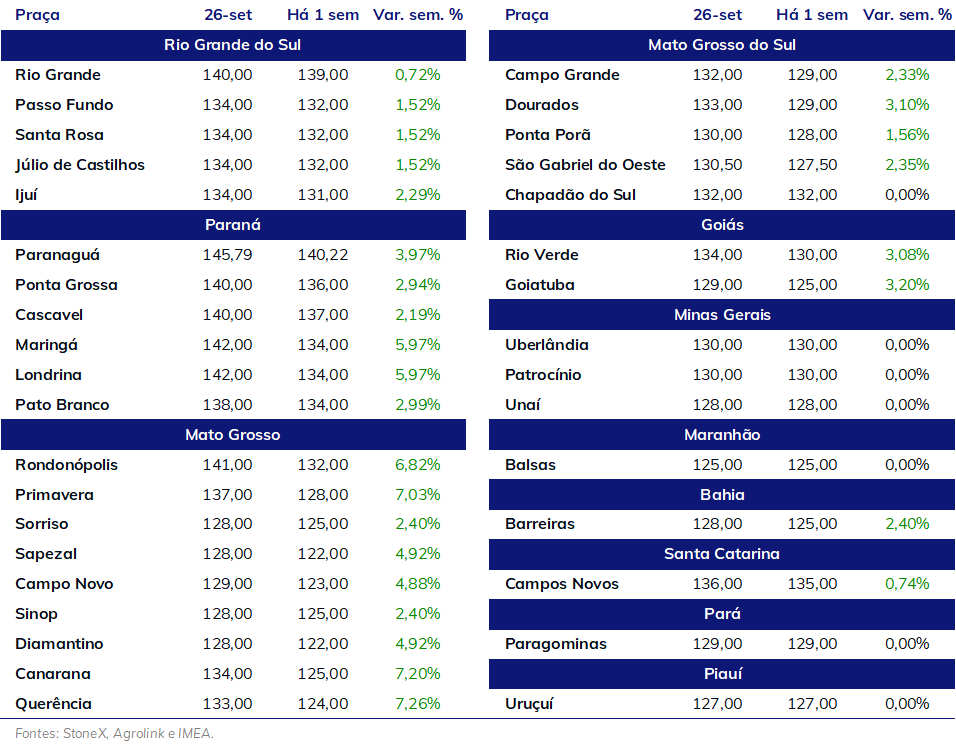
Task: Select the 2,29% variation for Ijuí
Action: coord(418,195)
